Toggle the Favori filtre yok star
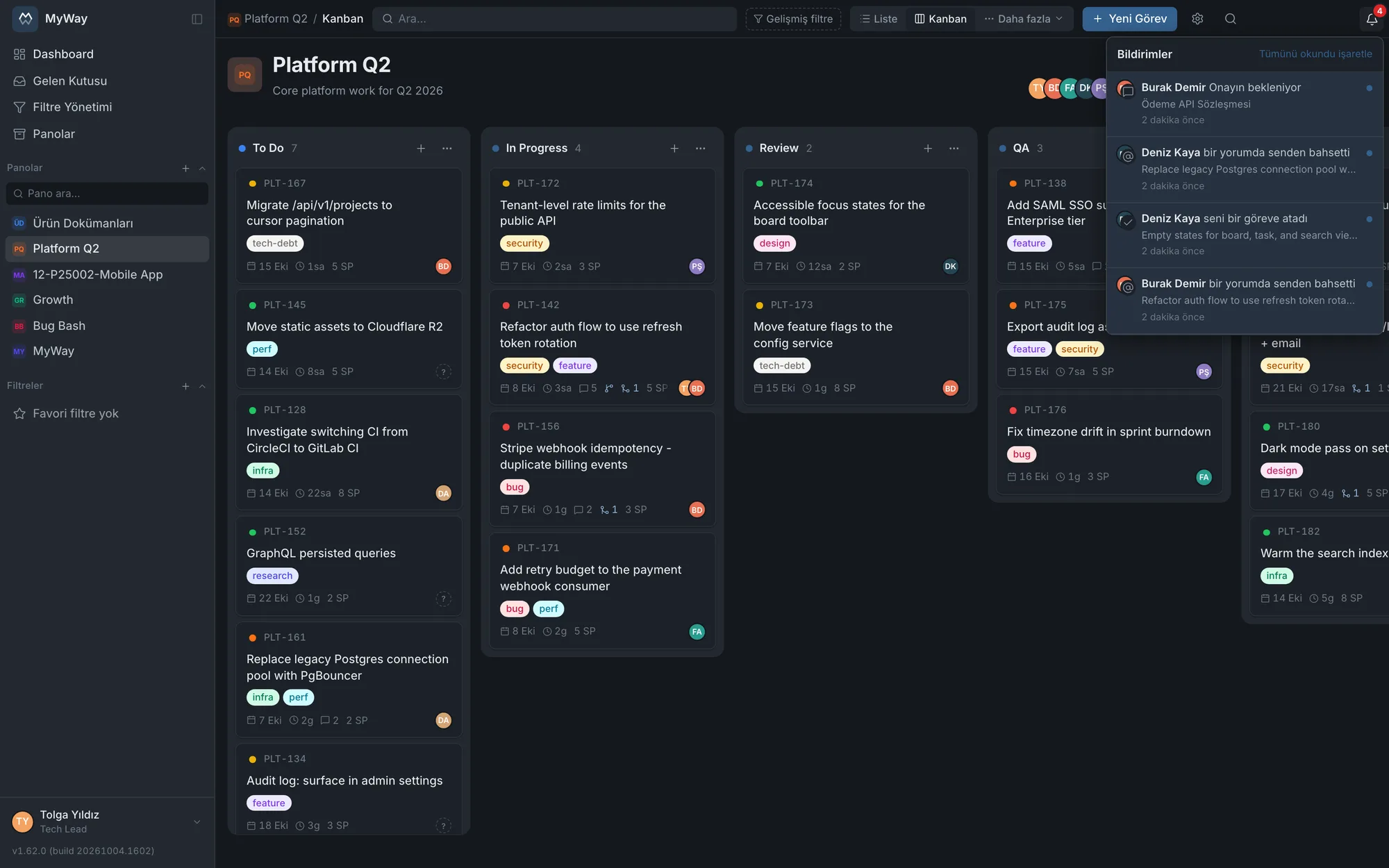 click(x=19, y=414)
